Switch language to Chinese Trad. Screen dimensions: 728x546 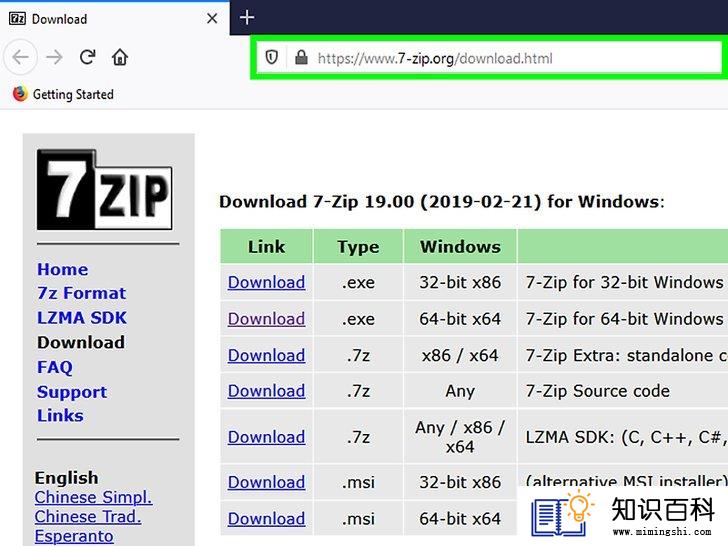point(88,517)
